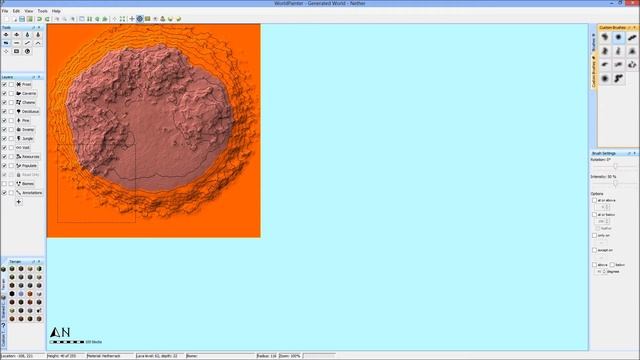Click 'Material: Netherrack' in the status bar
The width and height of the screenshot is (640, 360).
pyautogui.click(x=104, y=356)
